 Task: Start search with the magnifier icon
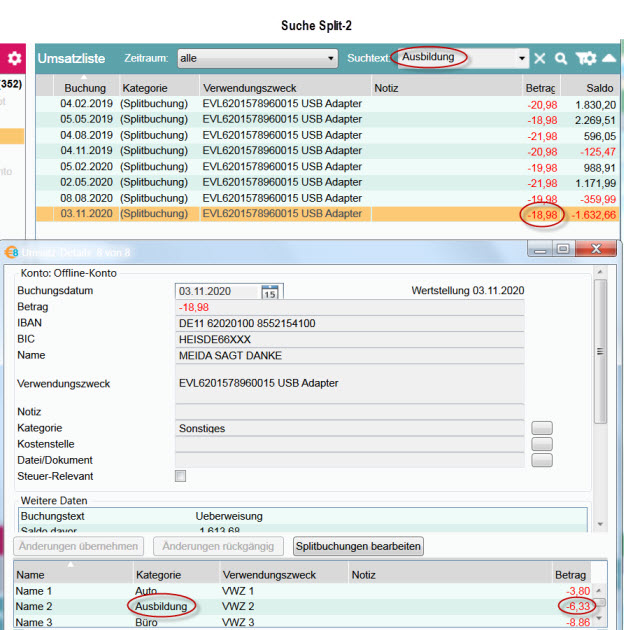(561, 59)
